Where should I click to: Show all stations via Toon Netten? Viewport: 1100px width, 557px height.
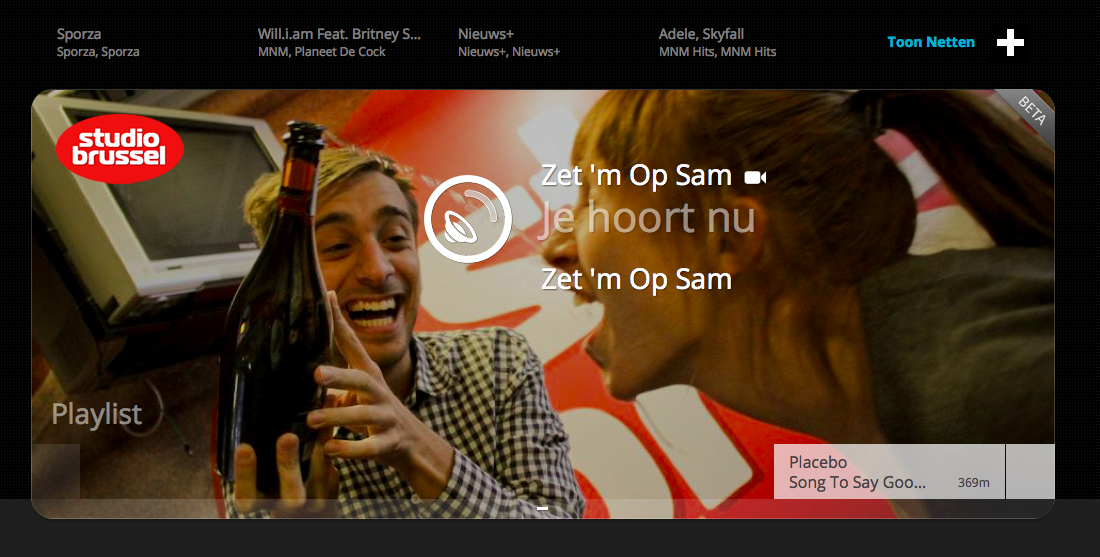point(930,43)
